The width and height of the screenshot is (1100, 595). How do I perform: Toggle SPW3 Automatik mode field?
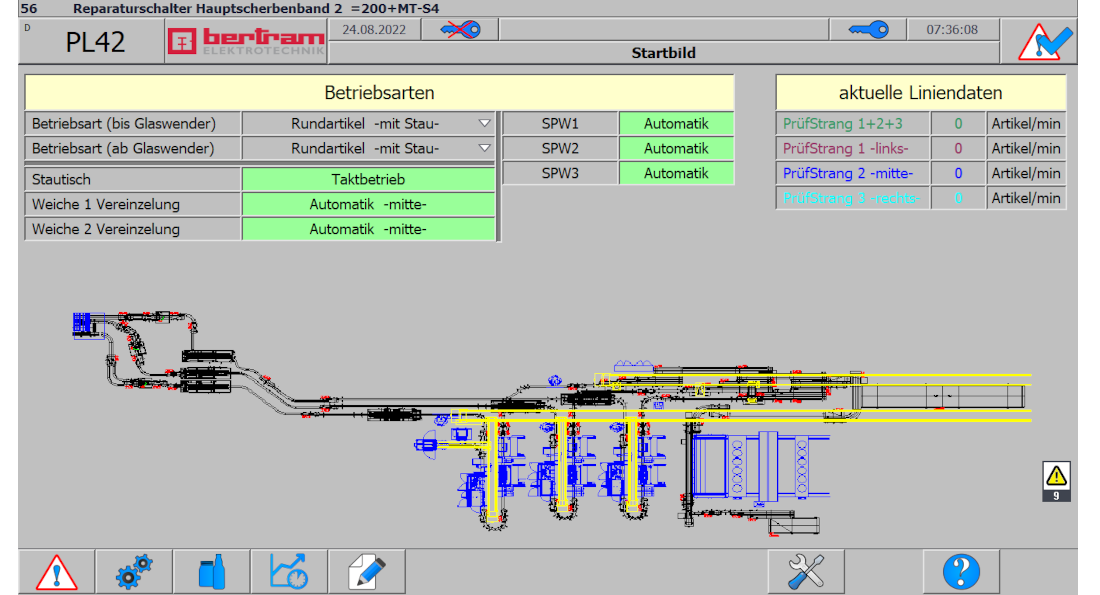click(x=676, y=173)
